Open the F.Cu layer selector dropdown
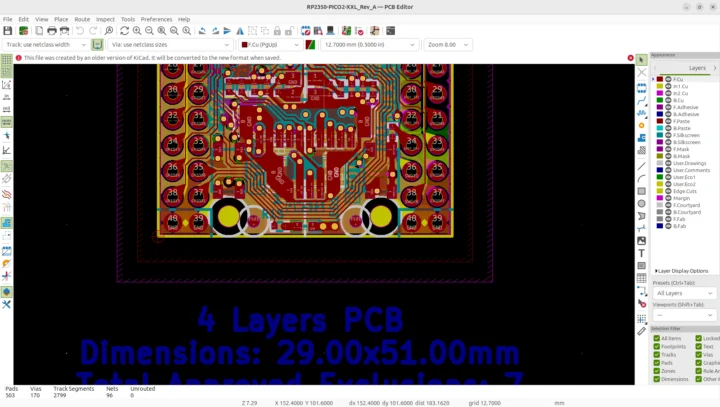 coord(270,45)
